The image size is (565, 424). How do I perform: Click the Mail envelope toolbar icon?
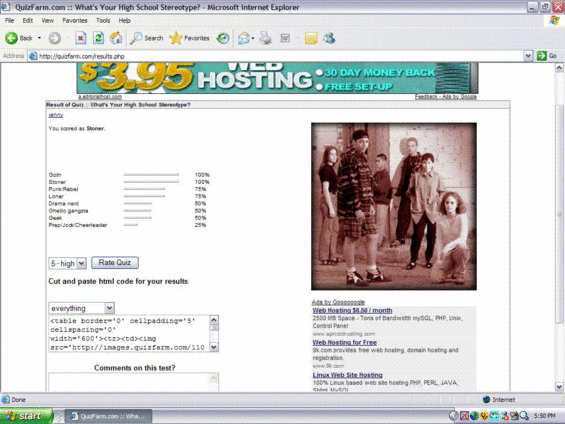point(244,38)
